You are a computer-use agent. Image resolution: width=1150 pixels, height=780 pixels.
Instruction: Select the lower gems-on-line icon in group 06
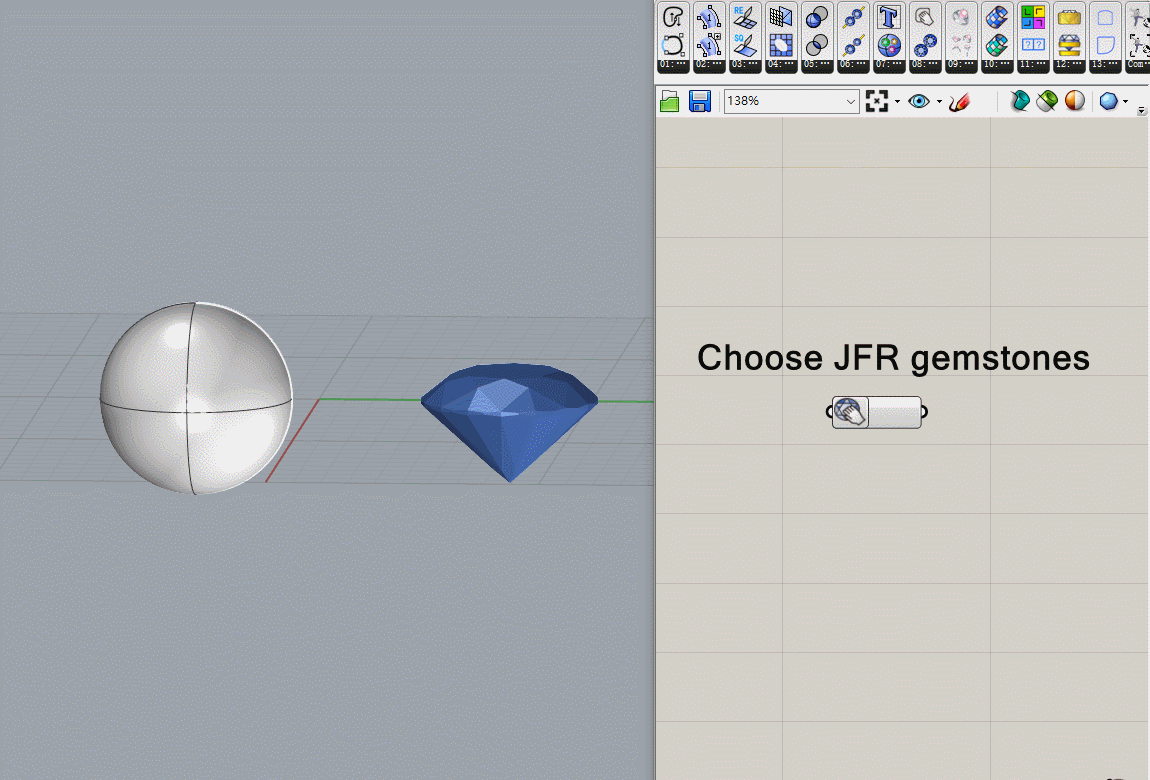pyautogui.click(x=853, y=45)
